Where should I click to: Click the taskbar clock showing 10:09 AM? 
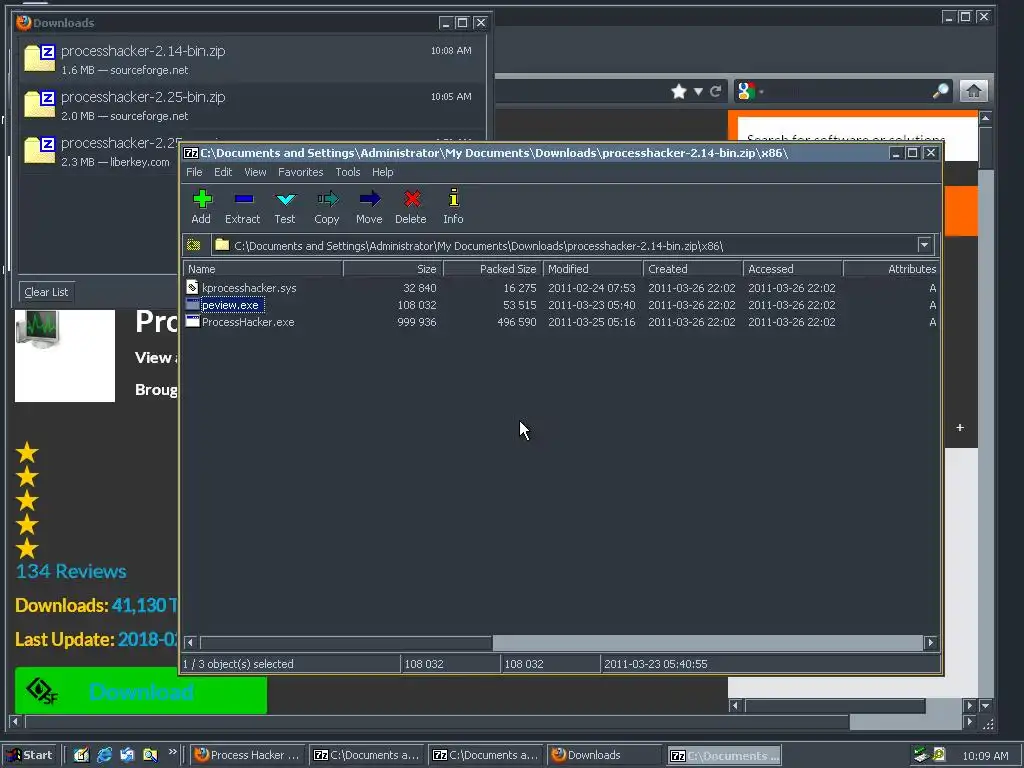pyautogui.click(x=985, y=756)
